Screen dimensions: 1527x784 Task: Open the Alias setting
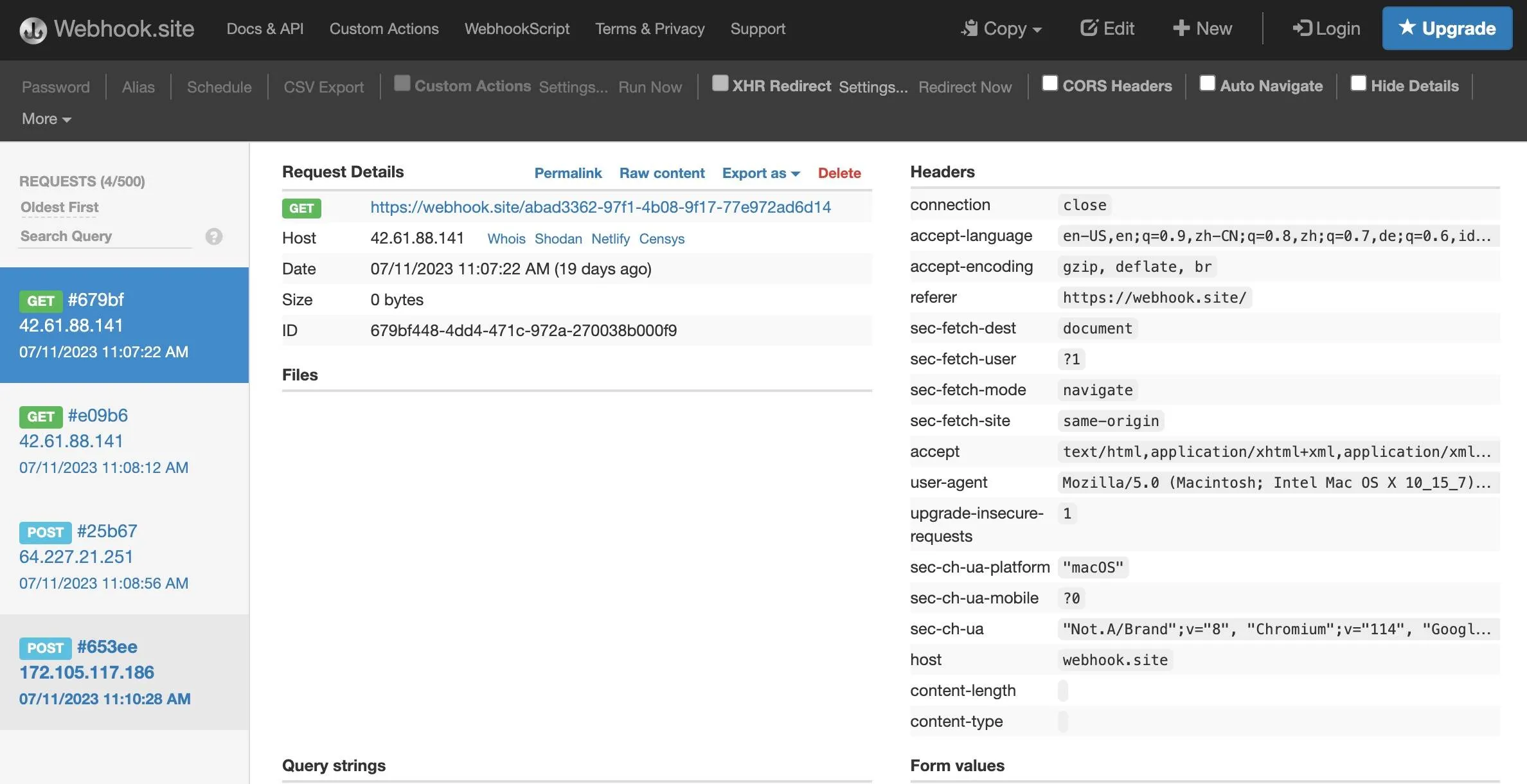pos(138,87)
